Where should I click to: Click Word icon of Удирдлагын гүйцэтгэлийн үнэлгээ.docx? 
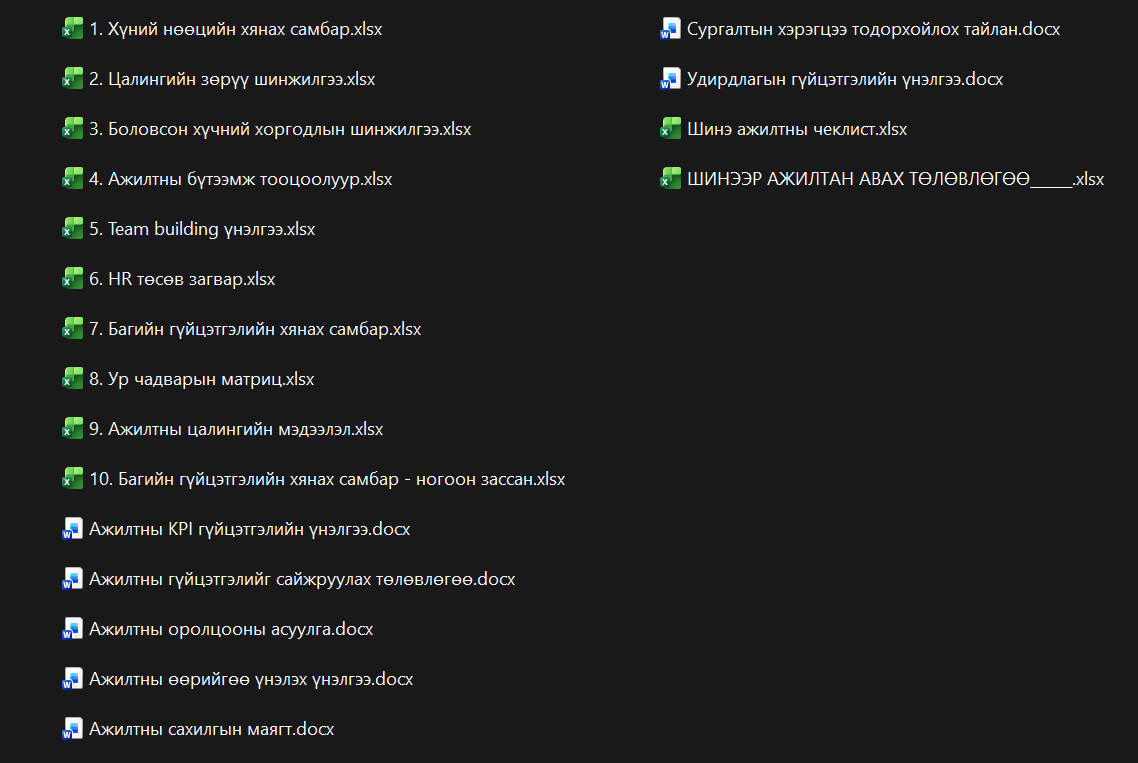pyautogui.click(x=670, y=79)
